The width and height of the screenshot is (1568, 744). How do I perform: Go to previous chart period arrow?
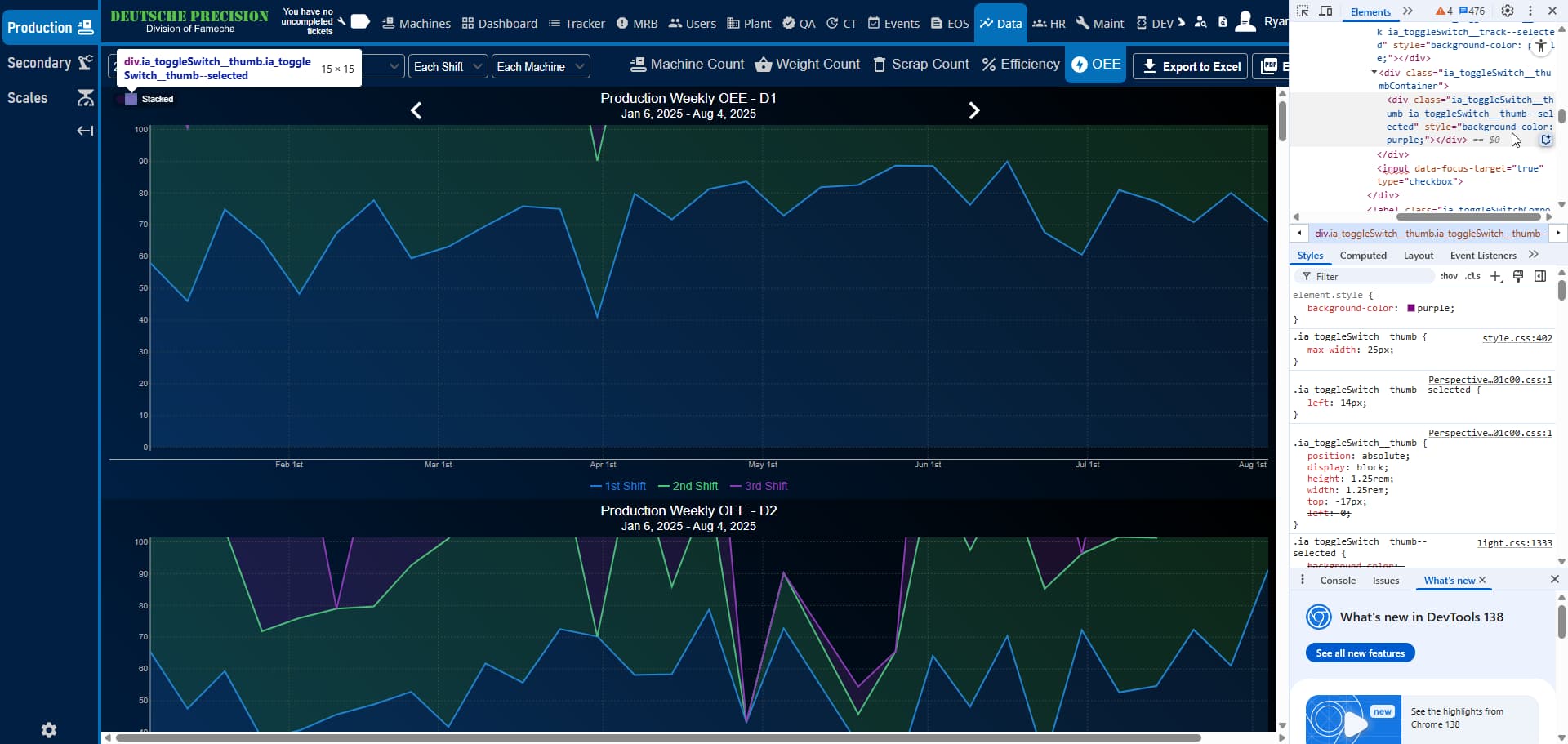pos(416,110)
